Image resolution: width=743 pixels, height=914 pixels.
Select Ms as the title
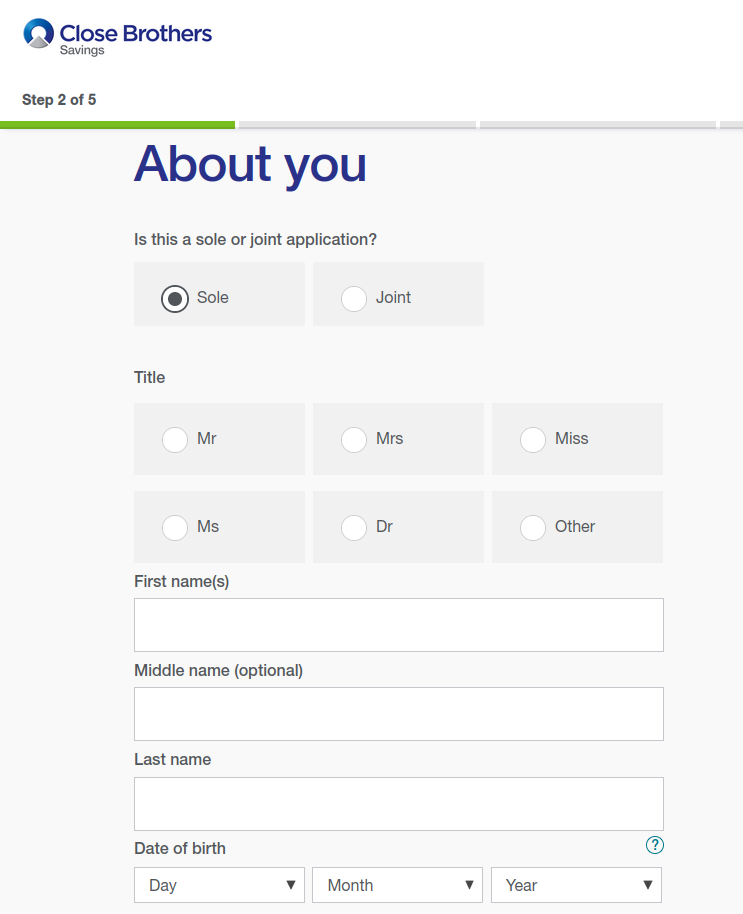175,527
